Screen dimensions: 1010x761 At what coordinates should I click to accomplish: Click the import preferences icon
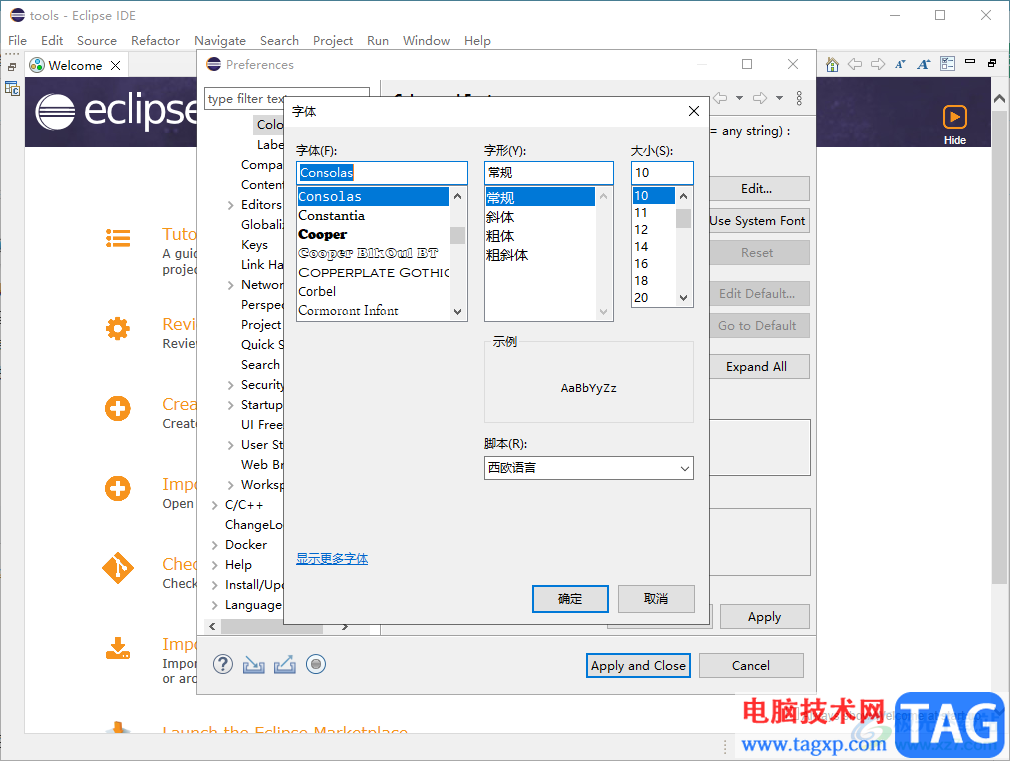[x=253, y=664]
